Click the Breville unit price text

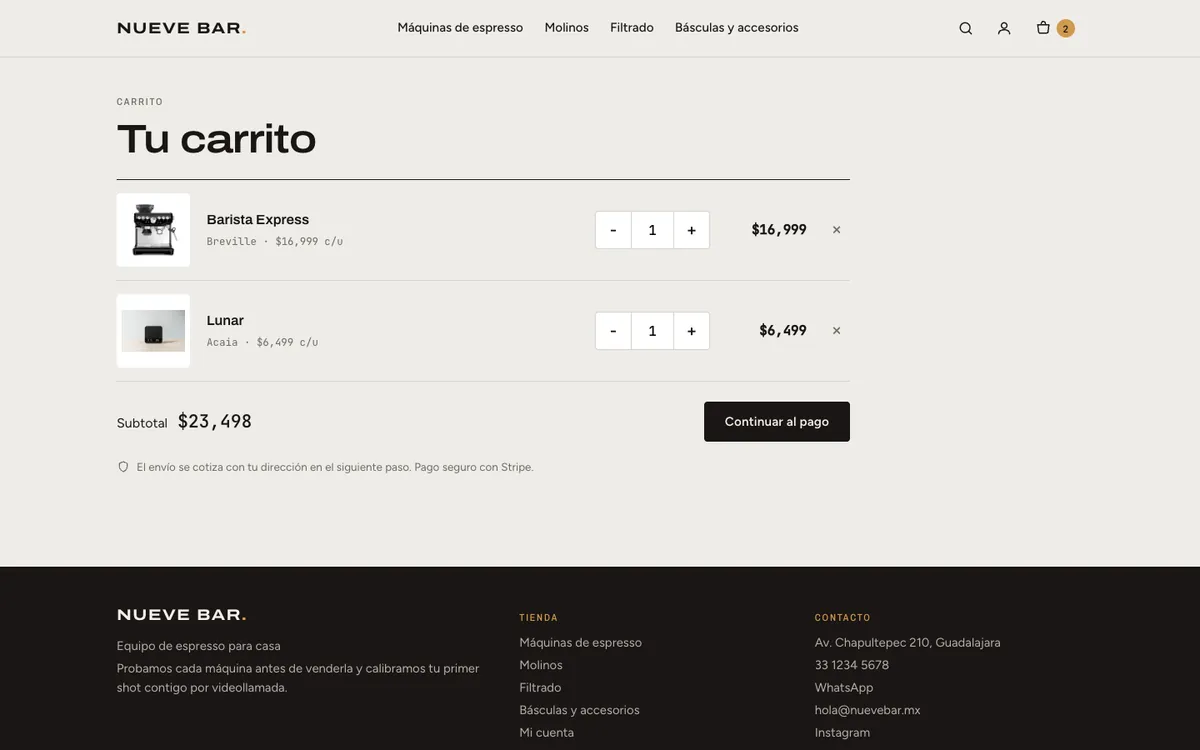[x=275, y=242]
